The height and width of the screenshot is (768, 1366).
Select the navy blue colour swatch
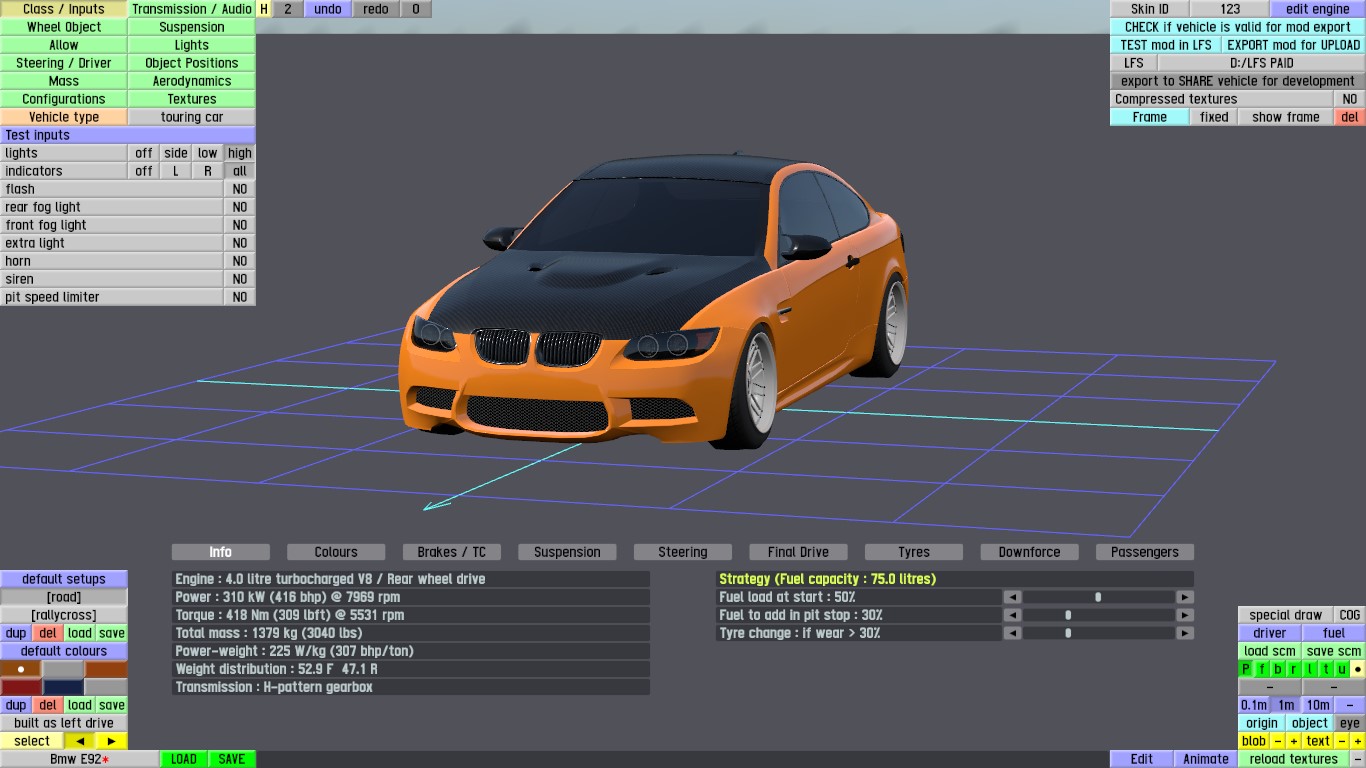tap(63, 687)
